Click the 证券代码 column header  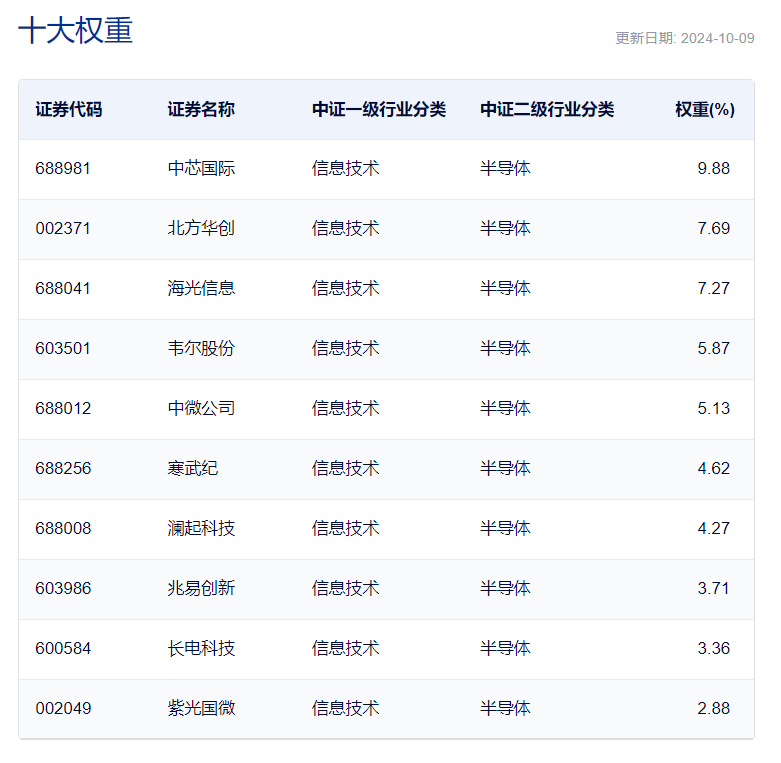coord(69,110)
